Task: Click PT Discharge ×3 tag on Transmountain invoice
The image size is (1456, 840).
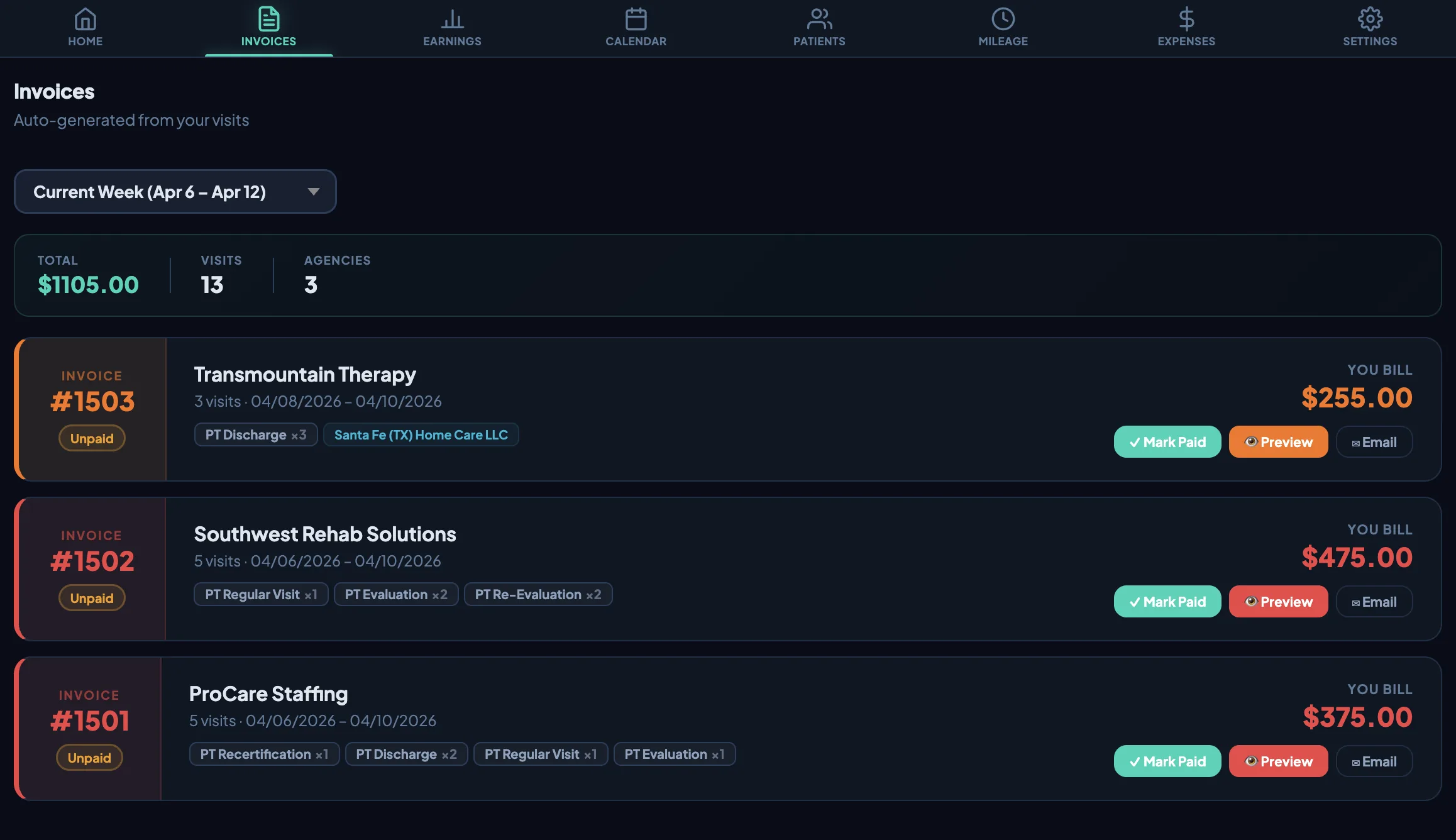Action: [256, 434]
